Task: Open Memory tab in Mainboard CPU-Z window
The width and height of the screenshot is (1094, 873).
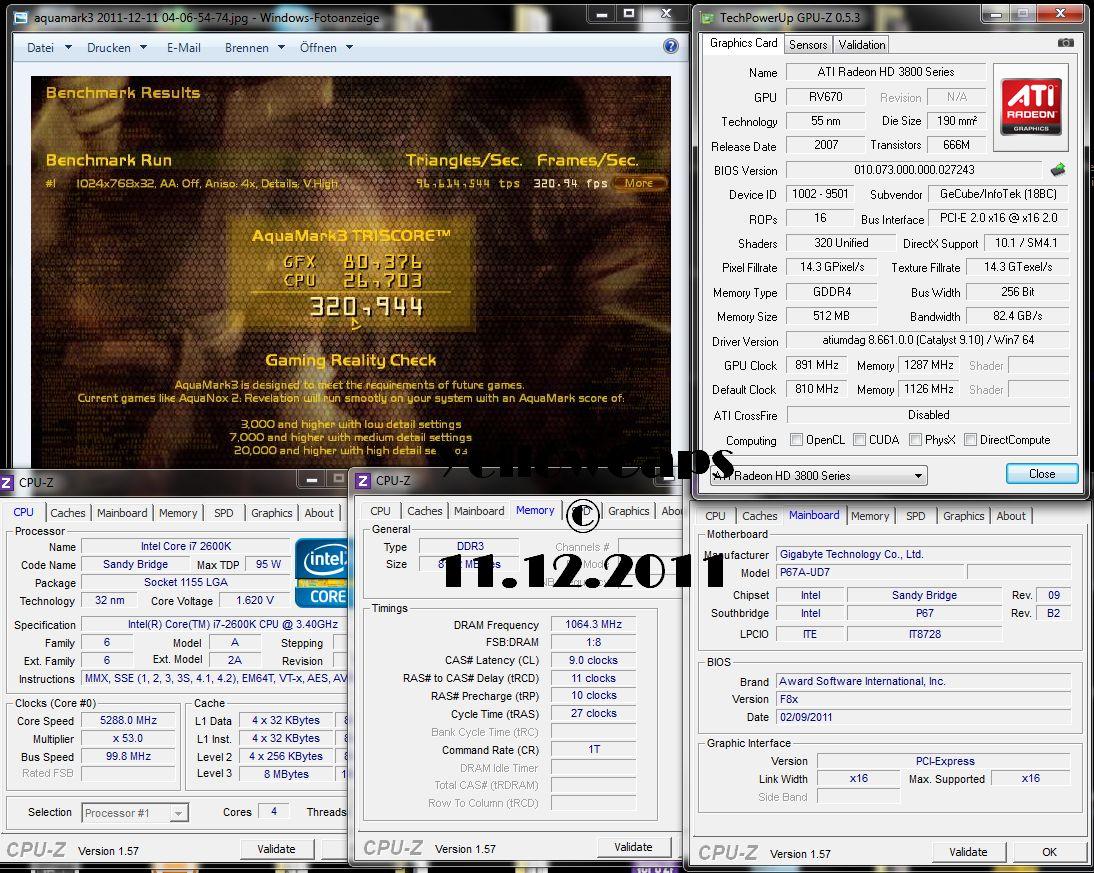Action: tap(870, 516)
